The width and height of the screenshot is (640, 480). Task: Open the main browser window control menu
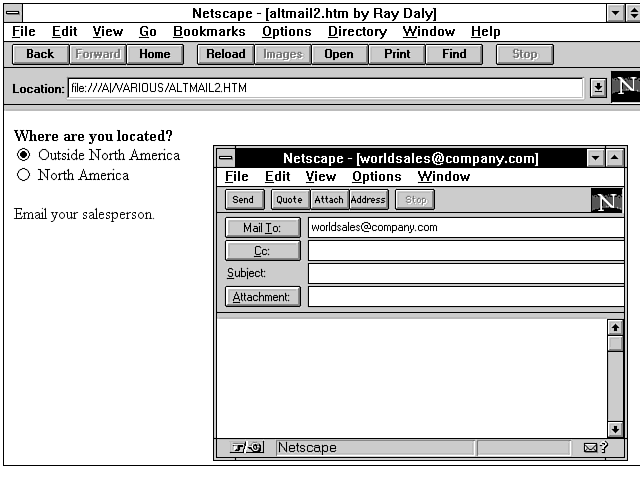coord(13,13)
